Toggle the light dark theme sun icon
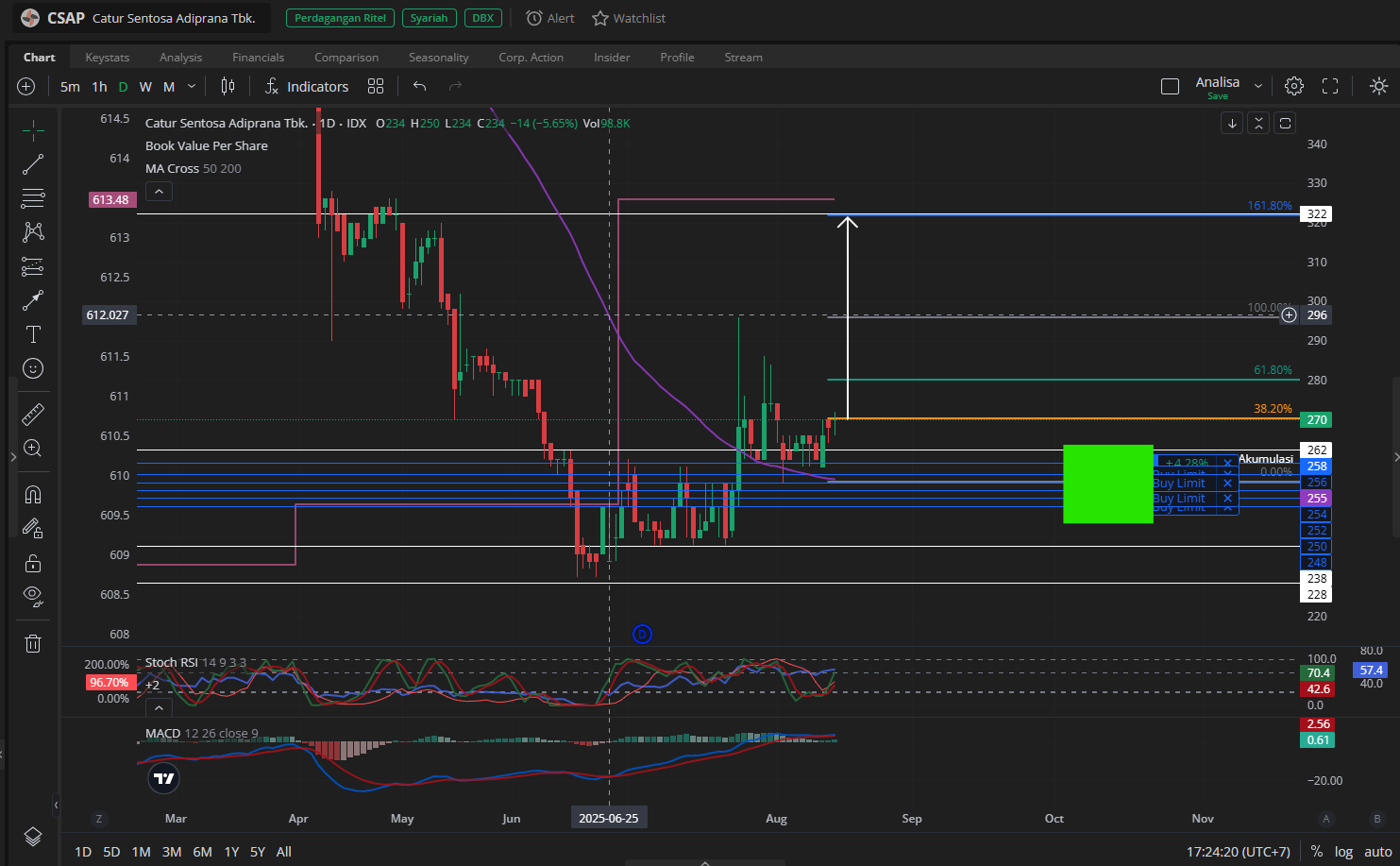The image size is (1400, 866). (1378, 86)
